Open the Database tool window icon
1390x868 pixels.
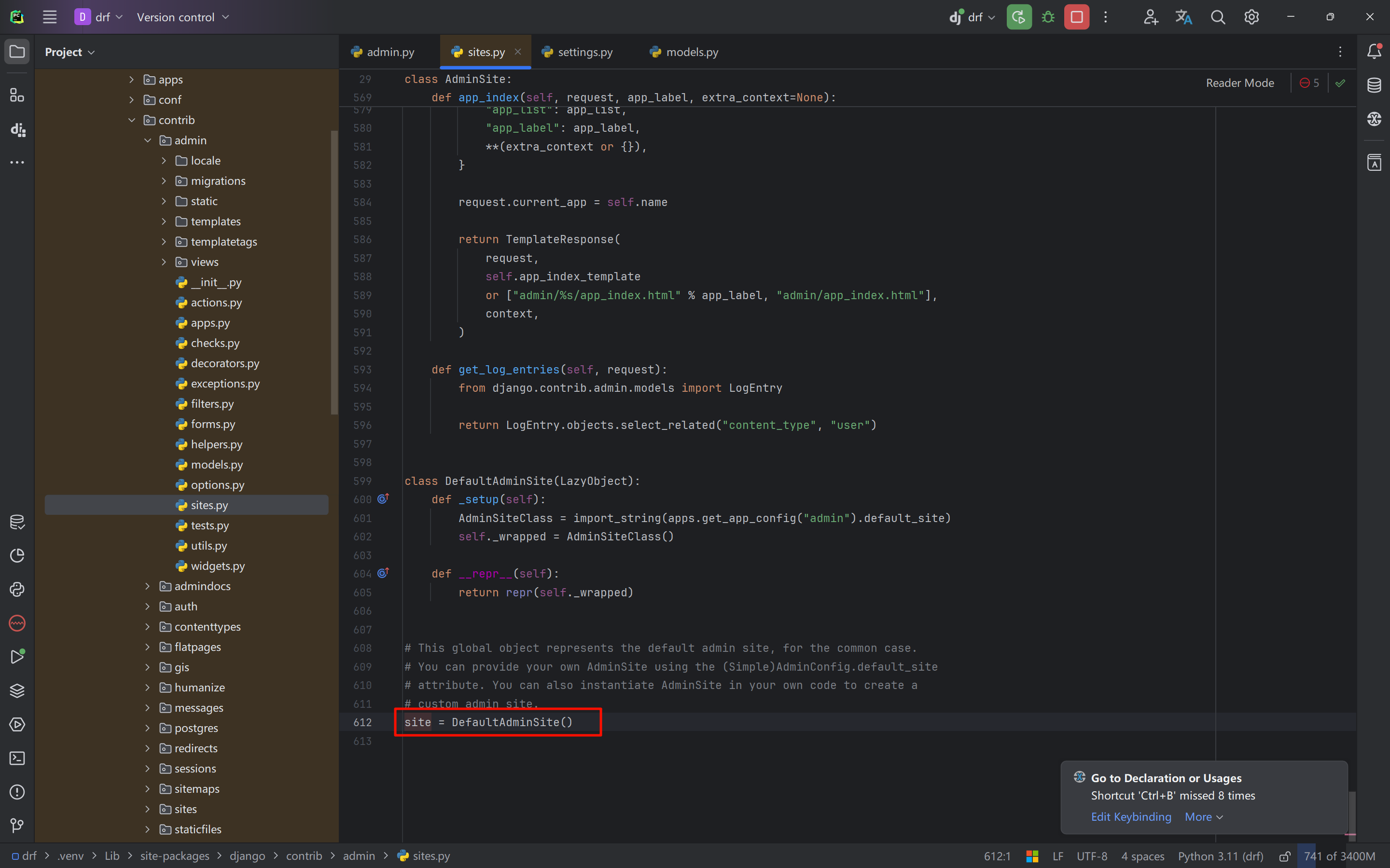(1374, 85)
